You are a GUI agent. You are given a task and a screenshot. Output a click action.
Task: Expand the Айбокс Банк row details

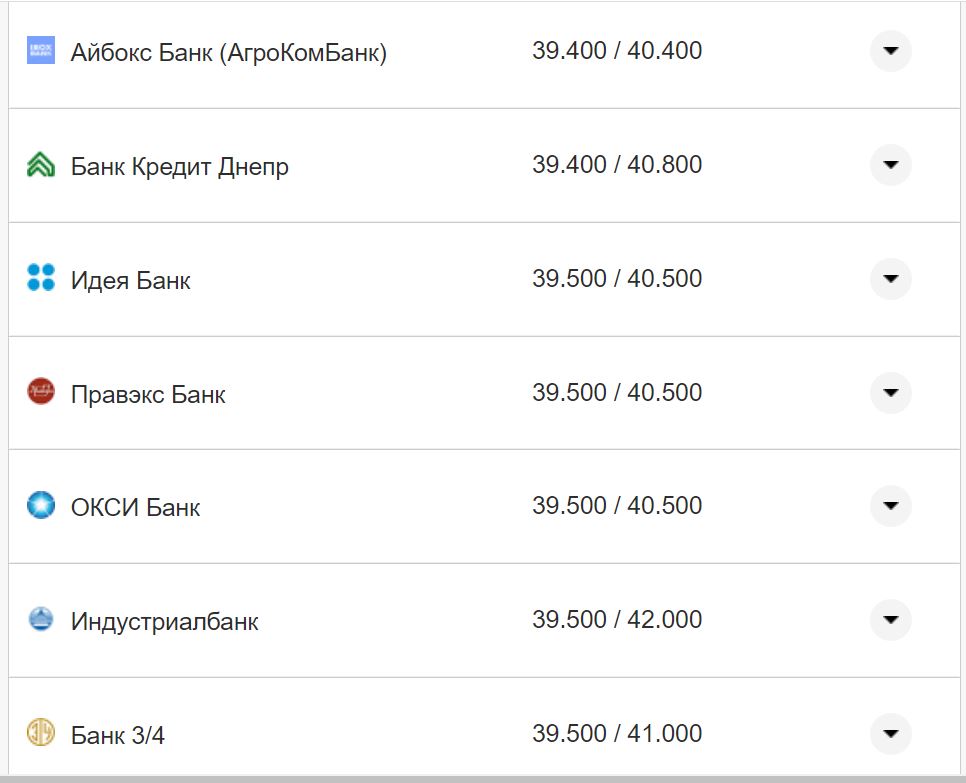[x=890, y=51]
